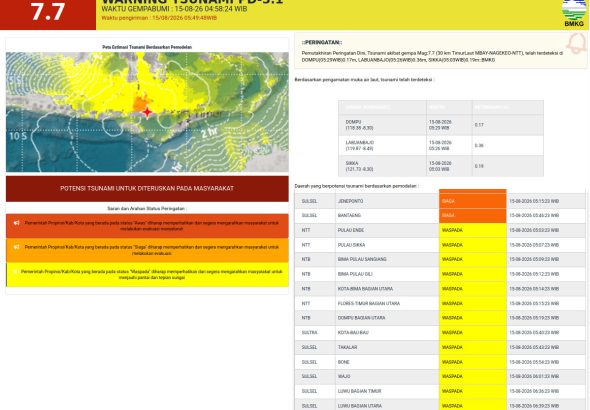Select the SIKKA row in the observation table

pos(441,166)
